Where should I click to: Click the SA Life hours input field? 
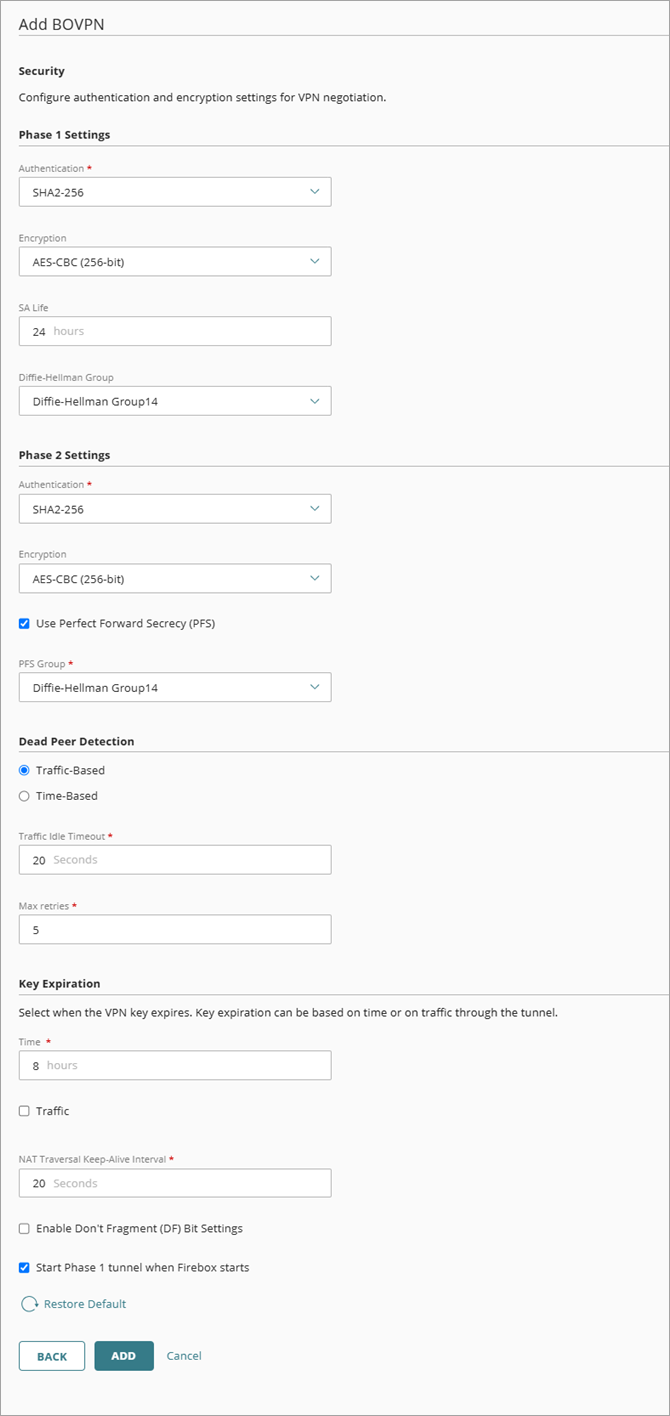175,330
